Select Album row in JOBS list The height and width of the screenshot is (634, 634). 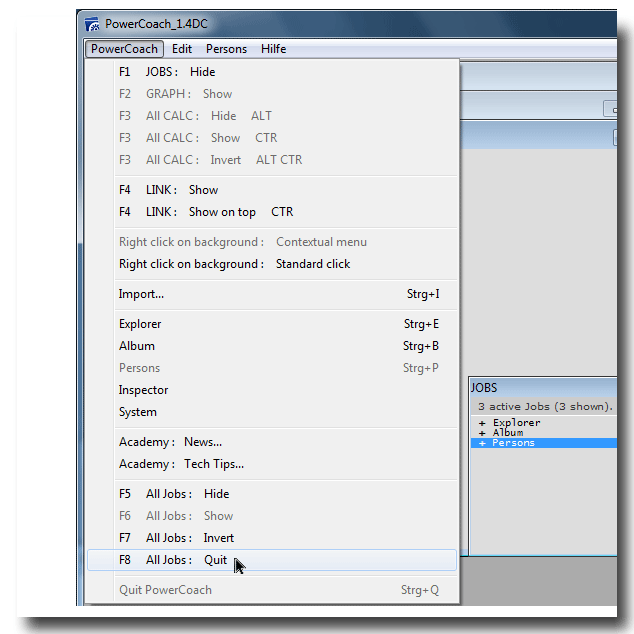pos(544,433)
